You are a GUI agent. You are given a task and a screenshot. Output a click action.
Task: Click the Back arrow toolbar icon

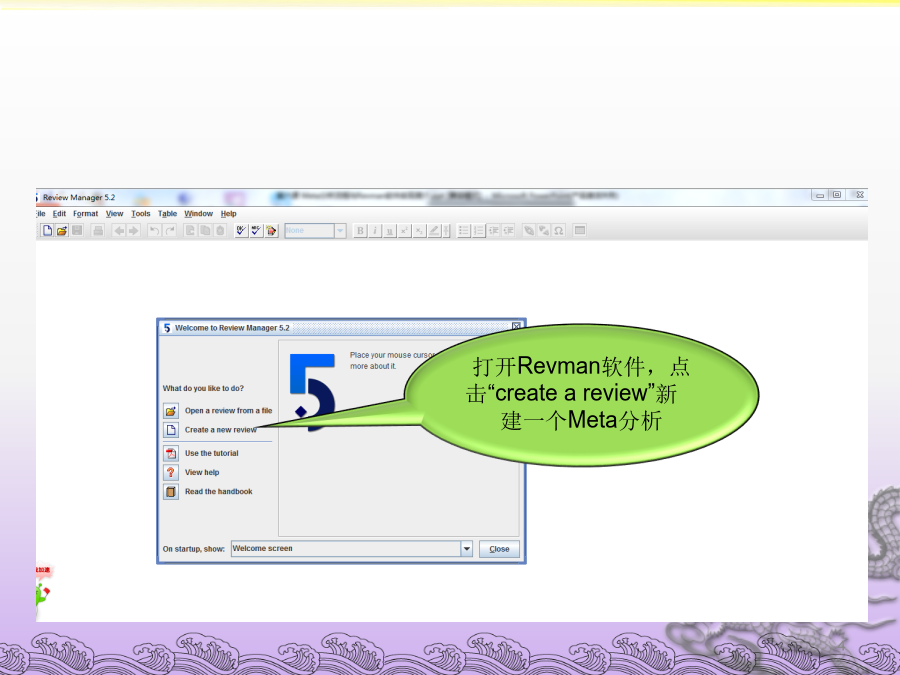[x=119, y=231]
